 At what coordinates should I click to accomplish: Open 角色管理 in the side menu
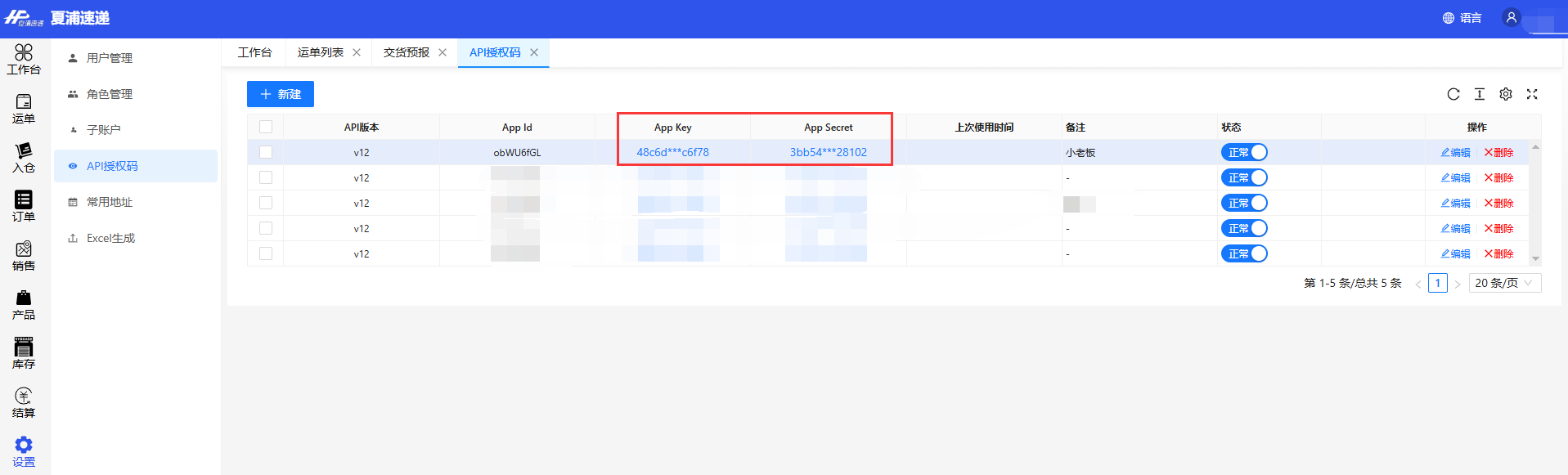[110, 94]
